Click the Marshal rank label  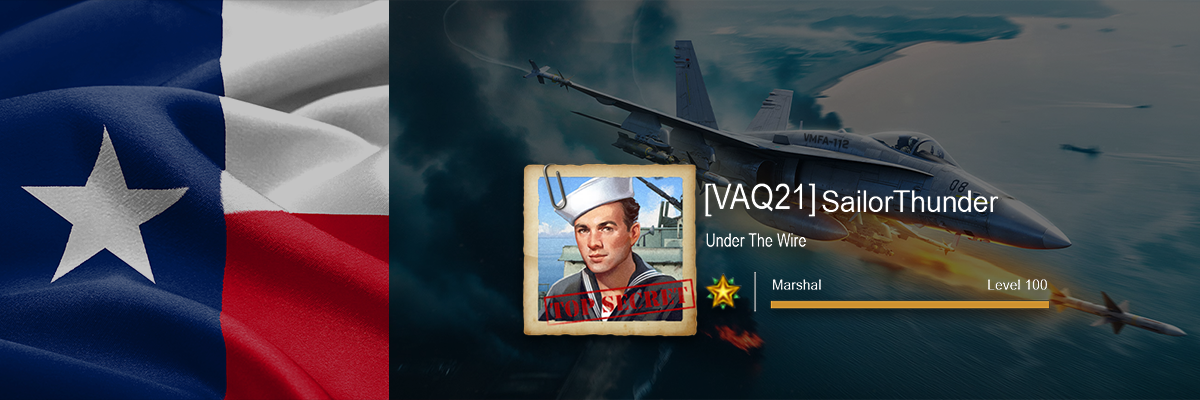coord(796,285)
